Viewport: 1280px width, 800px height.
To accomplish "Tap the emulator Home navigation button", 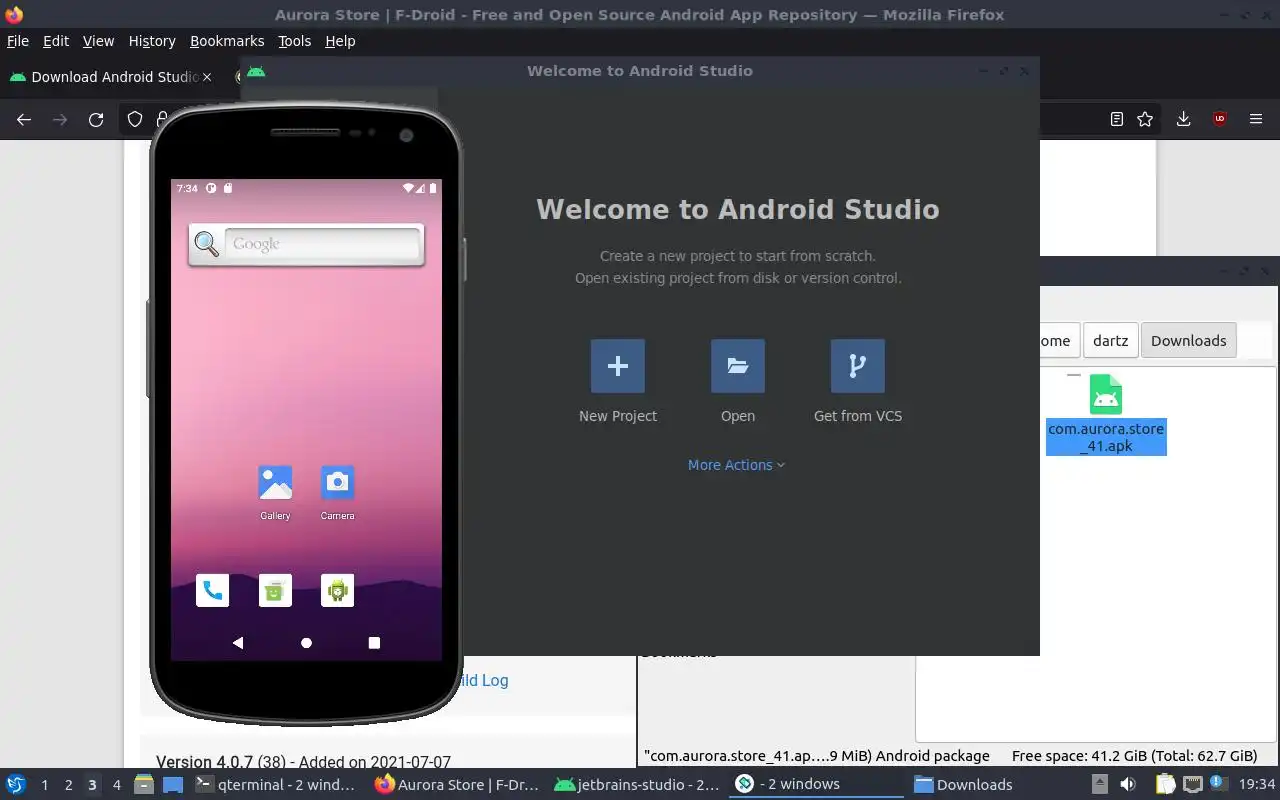I will pos(306,643).
